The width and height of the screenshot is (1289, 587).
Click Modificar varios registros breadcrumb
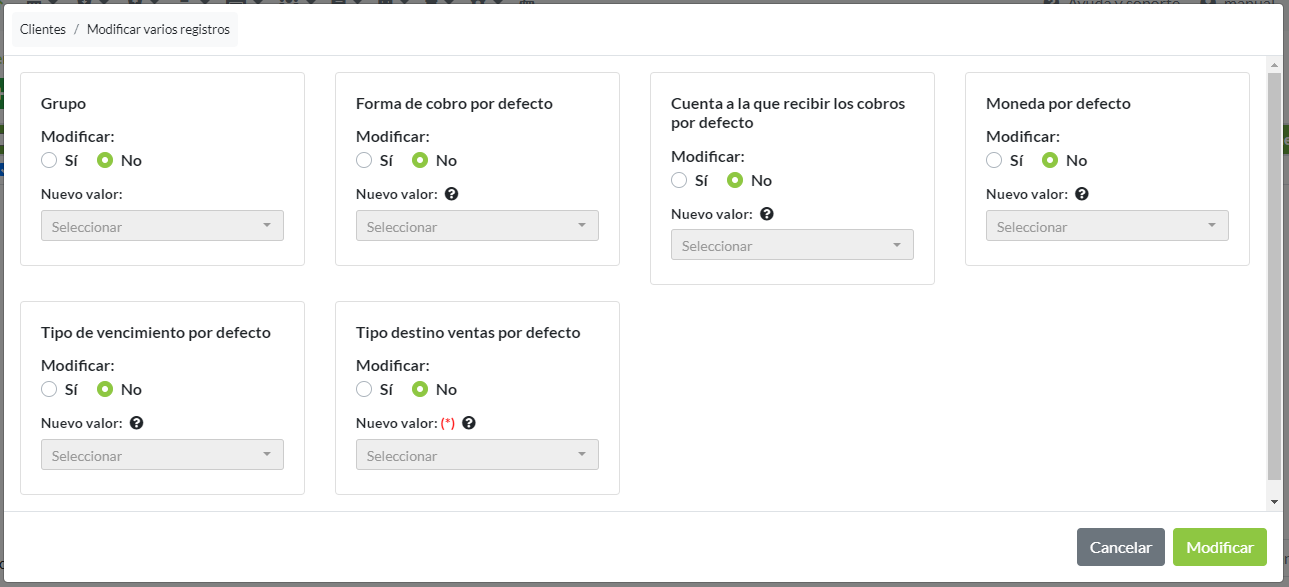158,30
